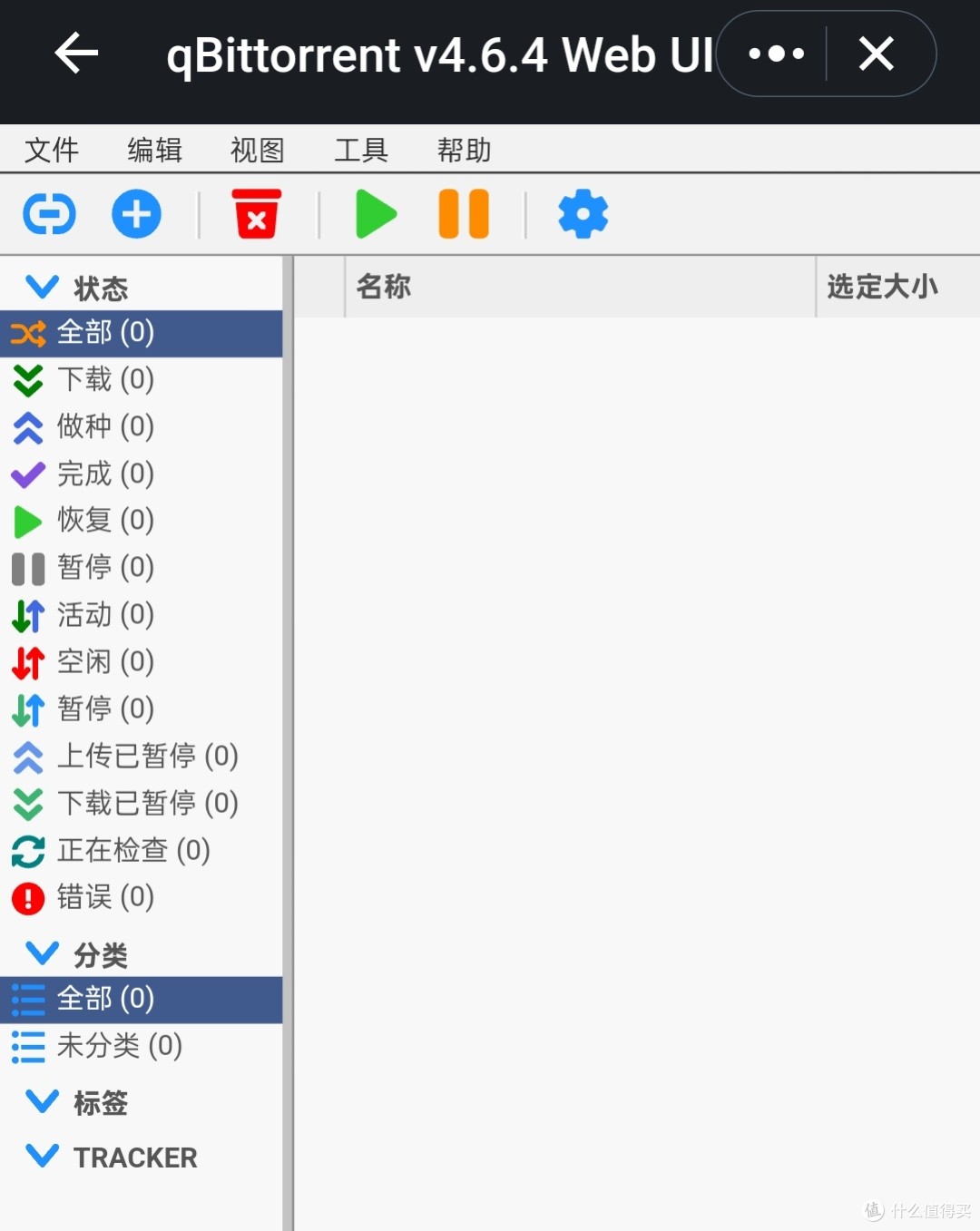Click the 状态 section label
The image size is (980, 1231).
(101, 288)
